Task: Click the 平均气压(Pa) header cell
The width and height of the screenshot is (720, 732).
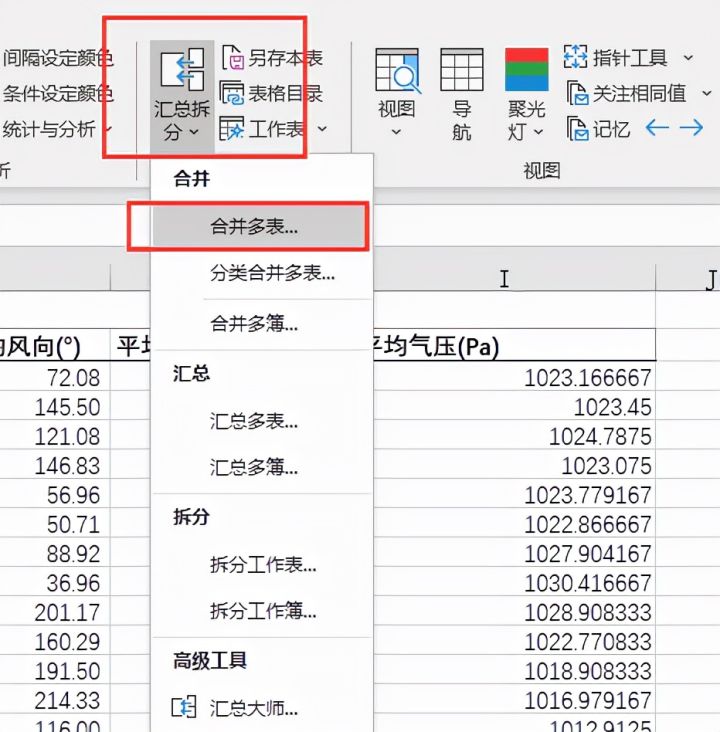Action: click(514, 345)
